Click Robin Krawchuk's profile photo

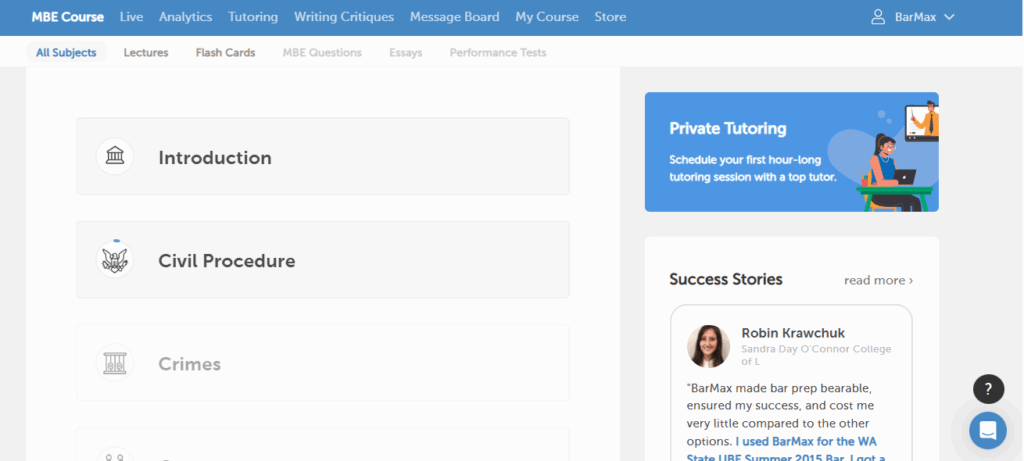pos(708,346)
